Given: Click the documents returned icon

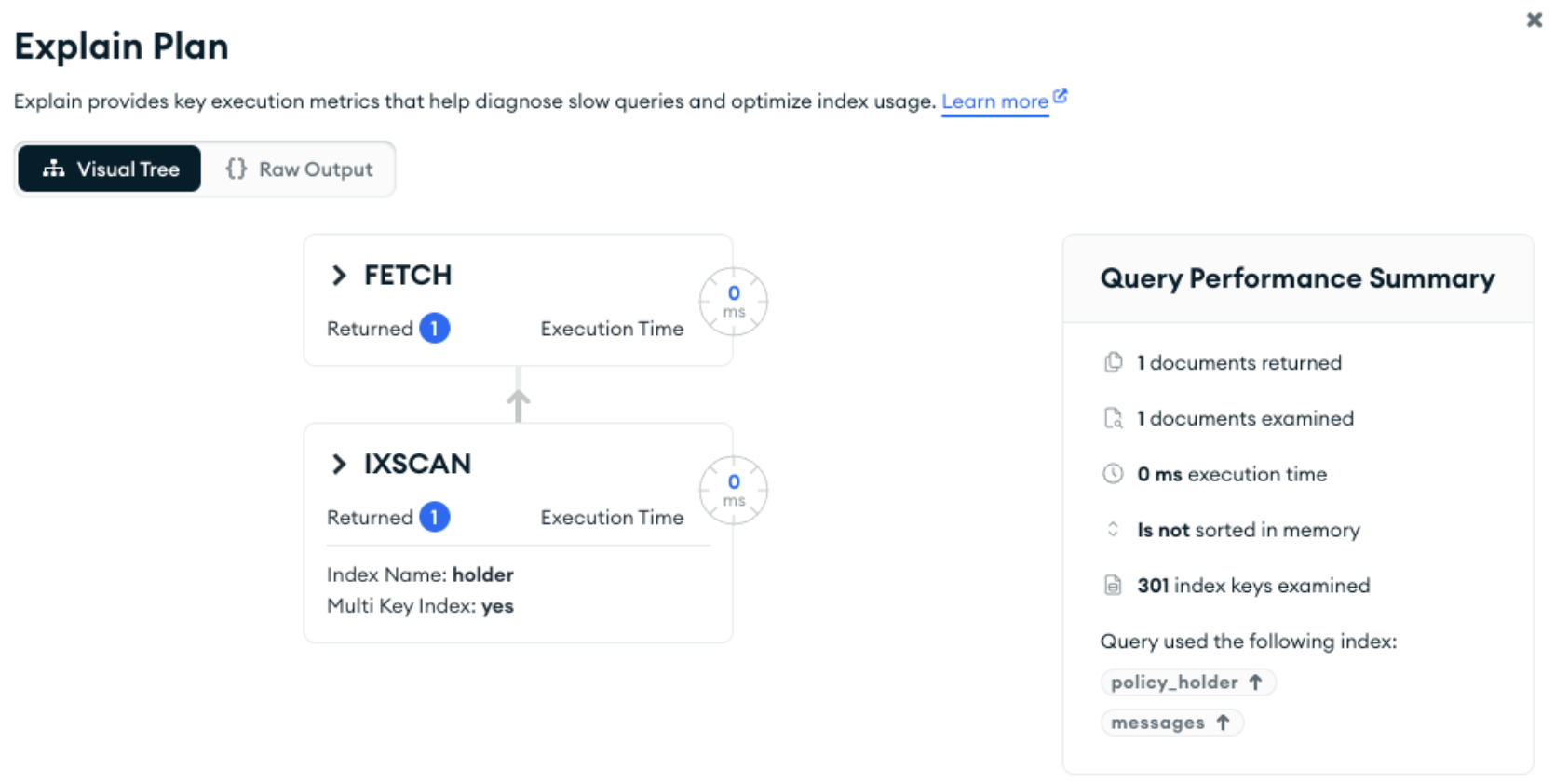Looking at the screenshot, I should [1113, 362].
